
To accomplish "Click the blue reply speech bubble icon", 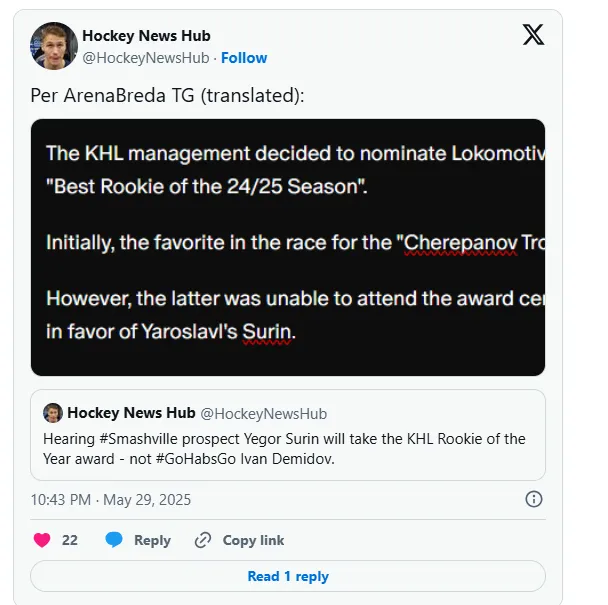I will 114,540.
